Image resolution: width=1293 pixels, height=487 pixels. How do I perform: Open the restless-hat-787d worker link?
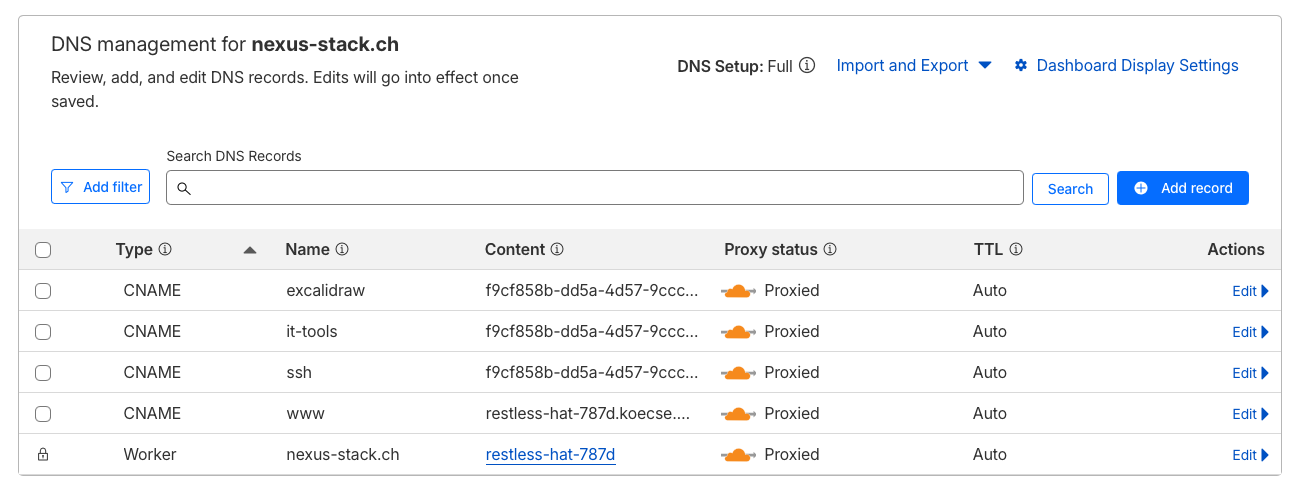tap(550, 455)
